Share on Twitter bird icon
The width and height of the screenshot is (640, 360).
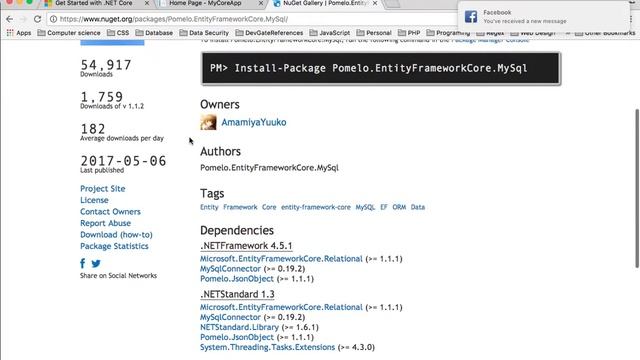(x=96, y=264)
